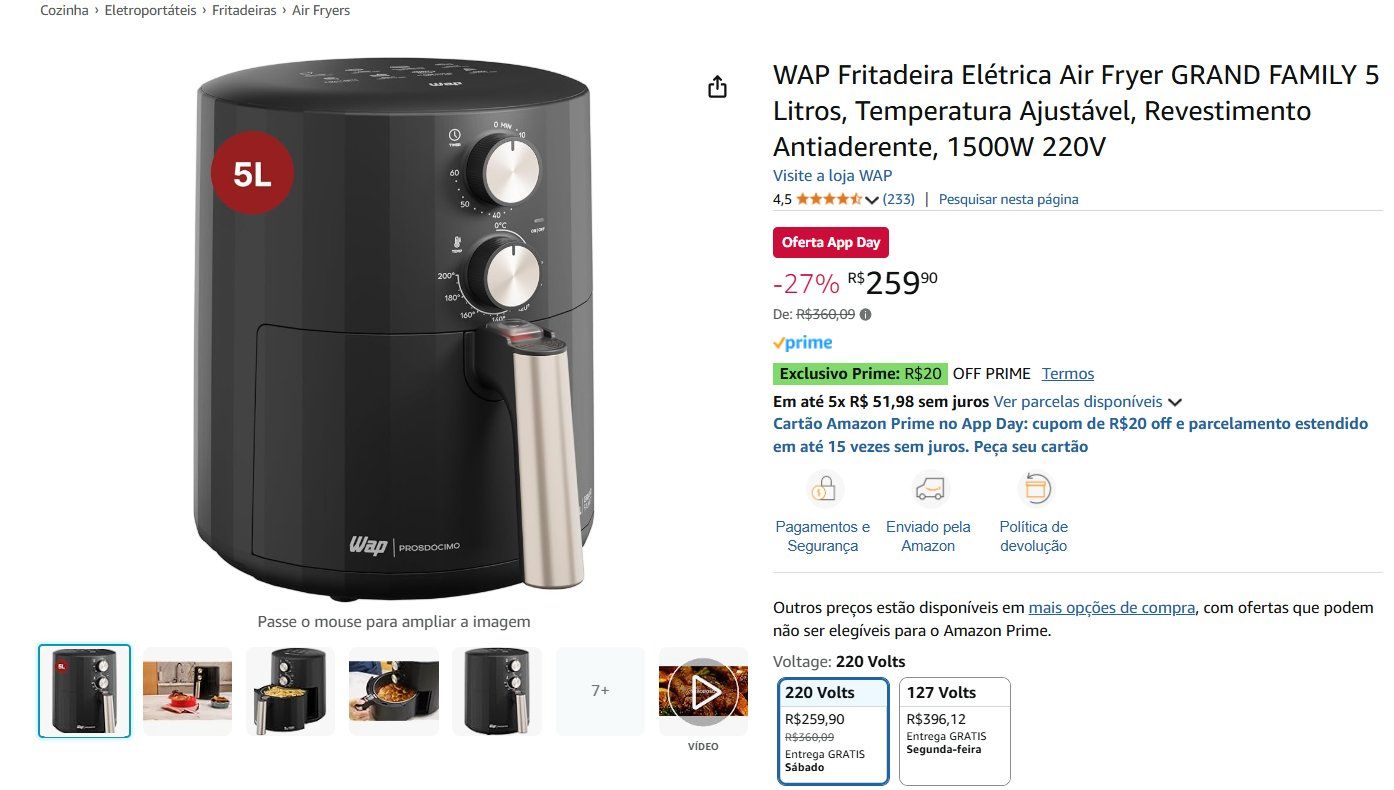Play the product video thumbnail
This screenshot has width=1394, height=790.
tap(703, 691)
